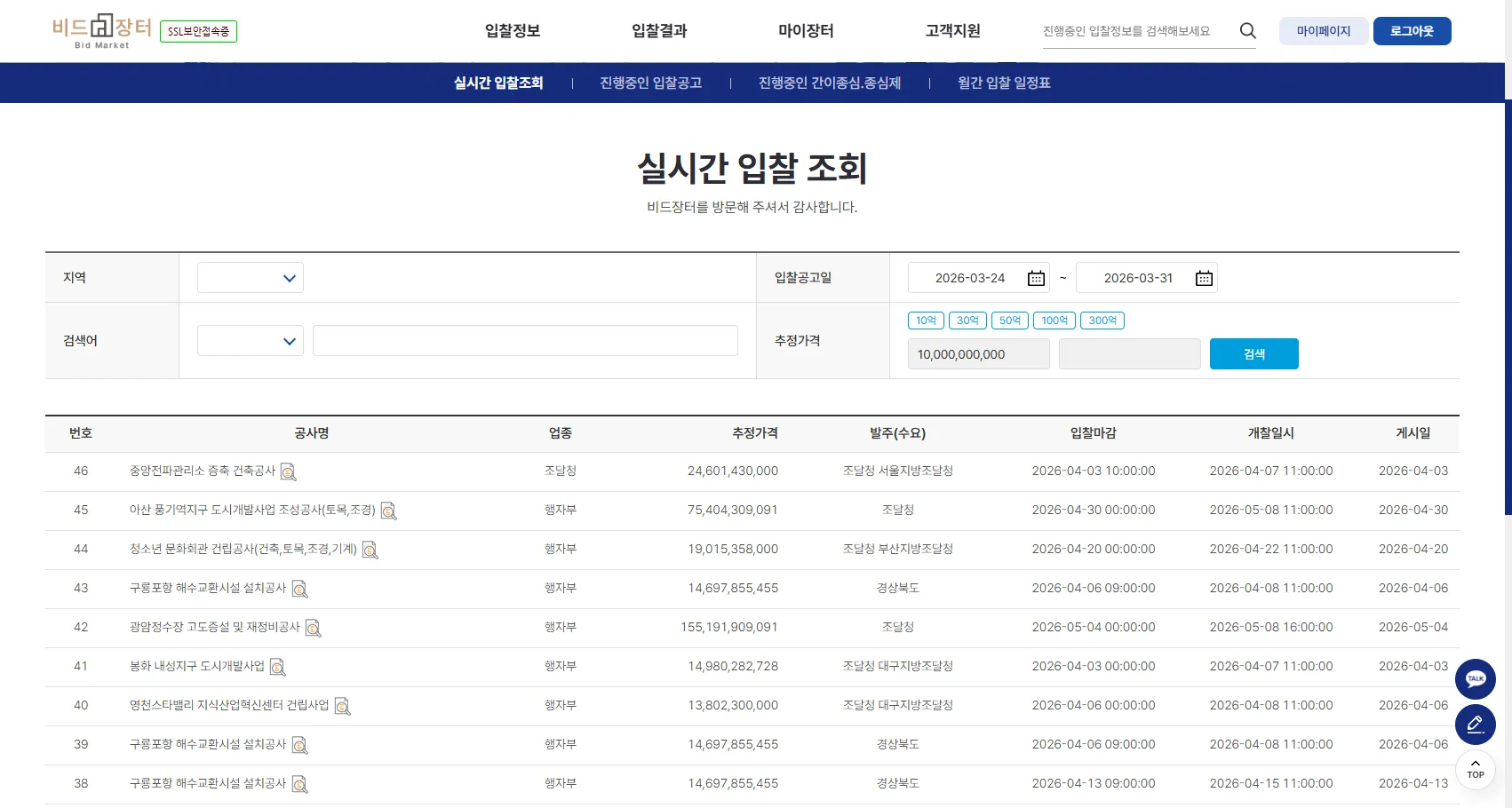Click the blue 검색 search button

[1254, 354]
